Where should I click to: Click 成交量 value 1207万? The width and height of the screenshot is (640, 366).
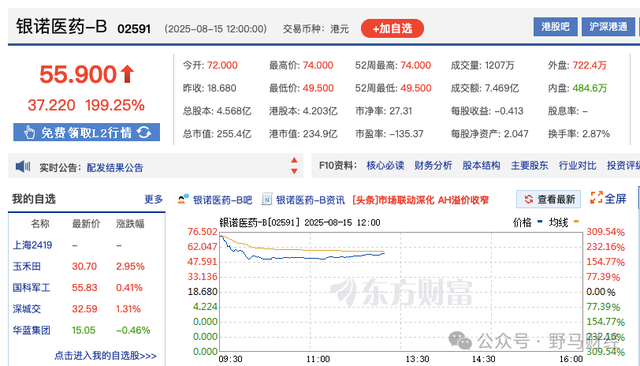tap(499, 65)
